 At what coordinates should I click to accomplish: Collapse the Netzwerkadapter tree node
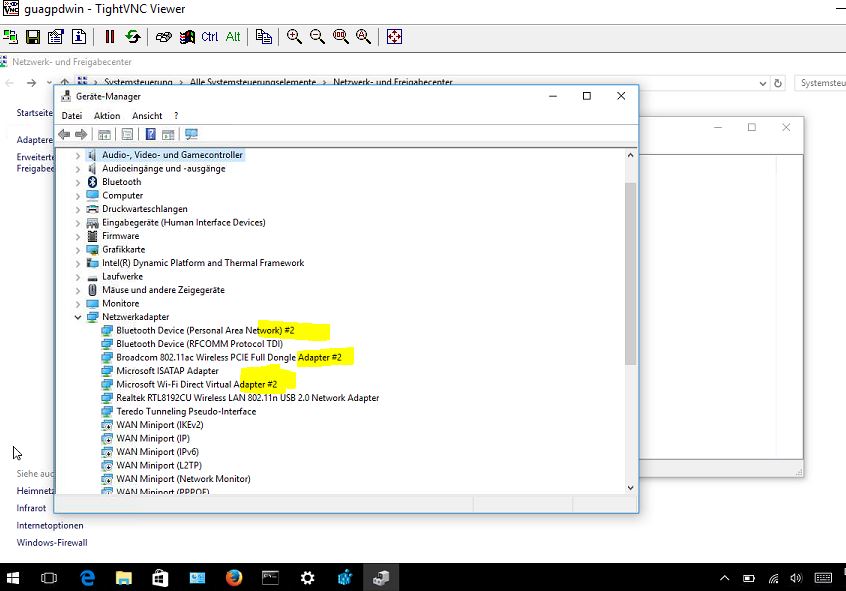78,317
